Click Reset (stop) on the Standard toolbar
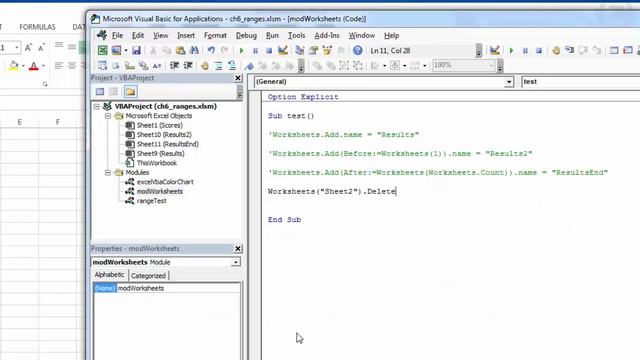 pos(269,51)
